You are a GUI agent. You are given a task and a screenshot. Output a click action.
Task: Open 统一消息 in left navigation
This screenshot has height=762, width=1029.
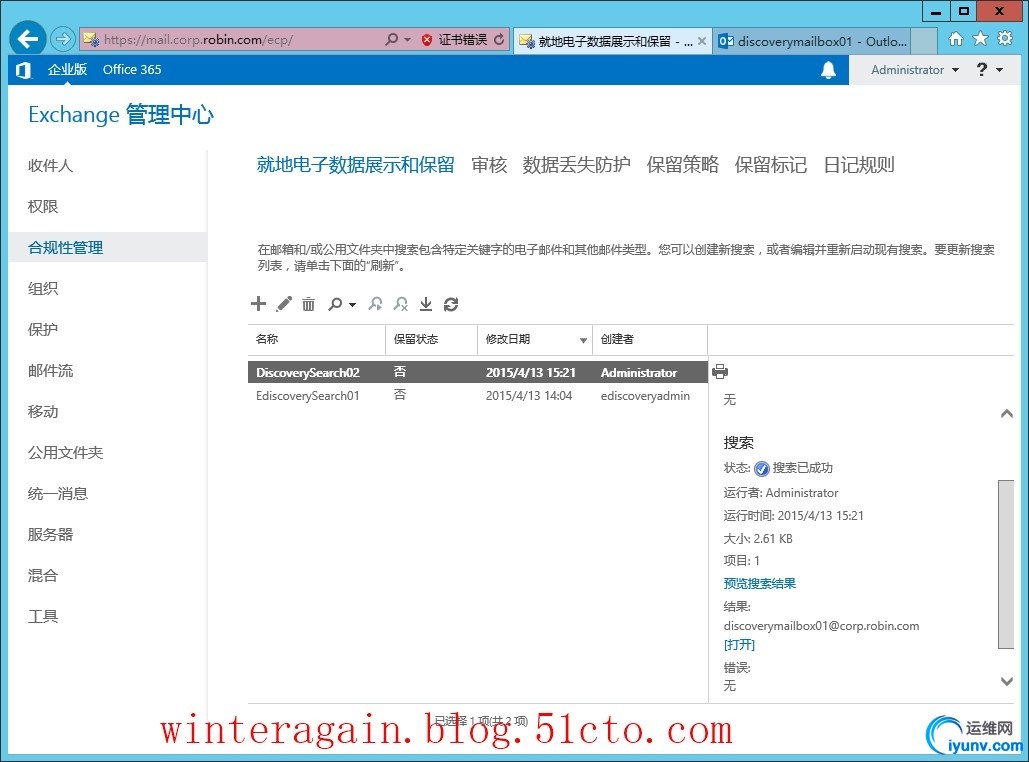58,494
